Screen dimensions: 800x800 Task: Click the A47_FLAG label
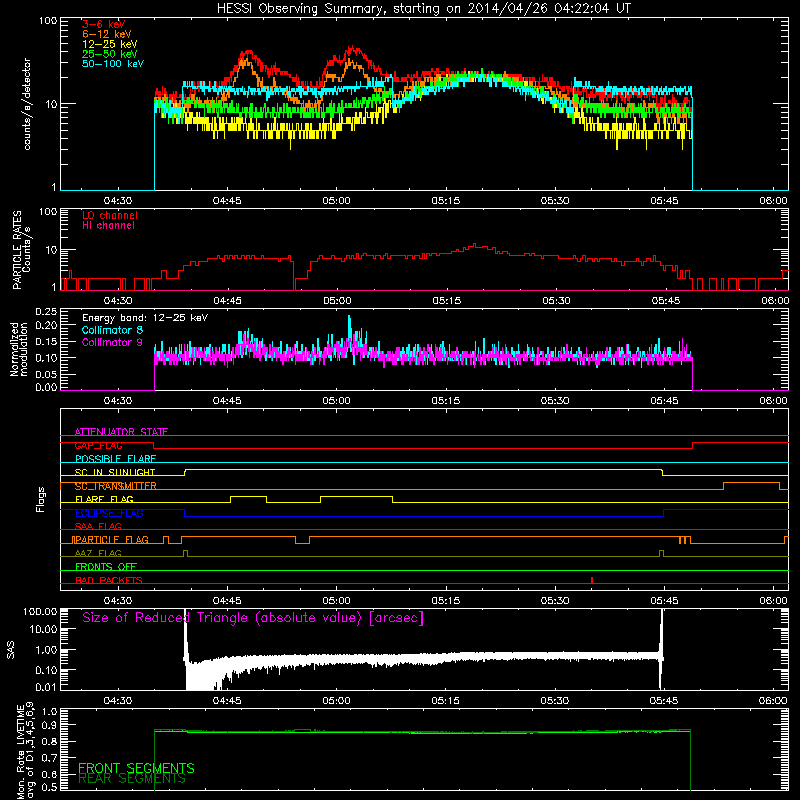coord(98,553)
